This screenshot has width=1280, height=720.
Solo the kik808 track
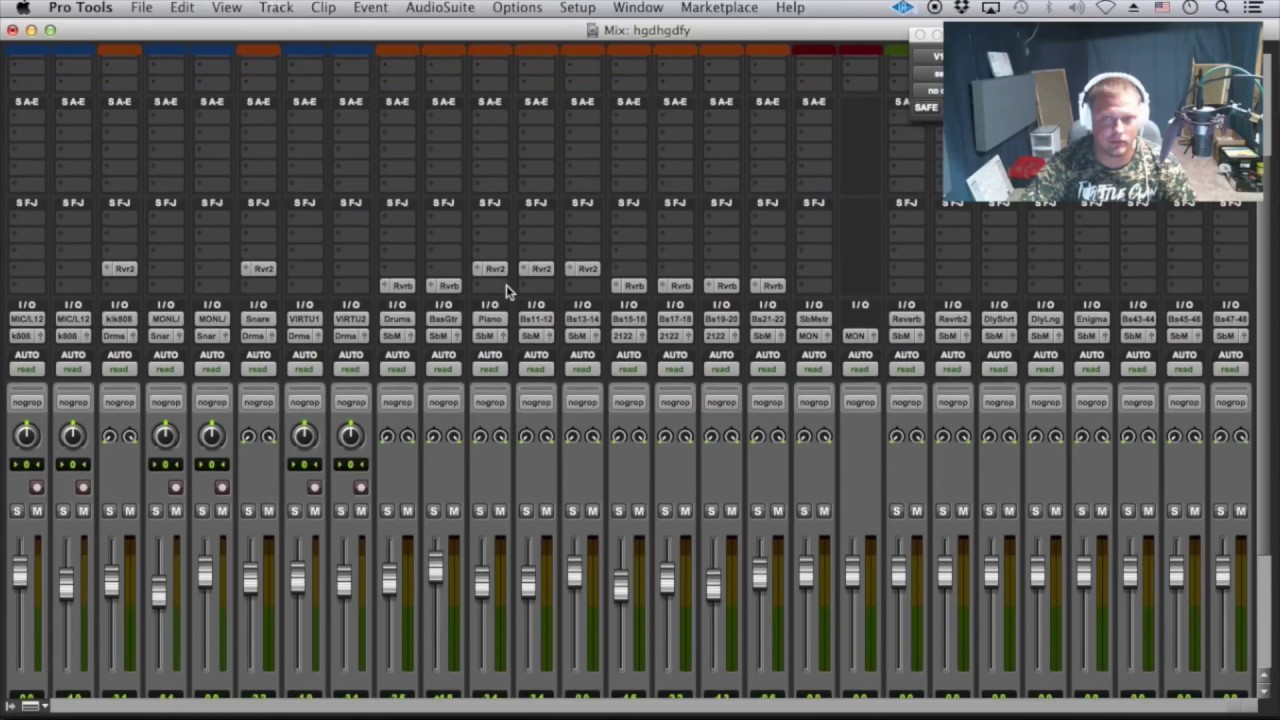click(x=109, y=511)
